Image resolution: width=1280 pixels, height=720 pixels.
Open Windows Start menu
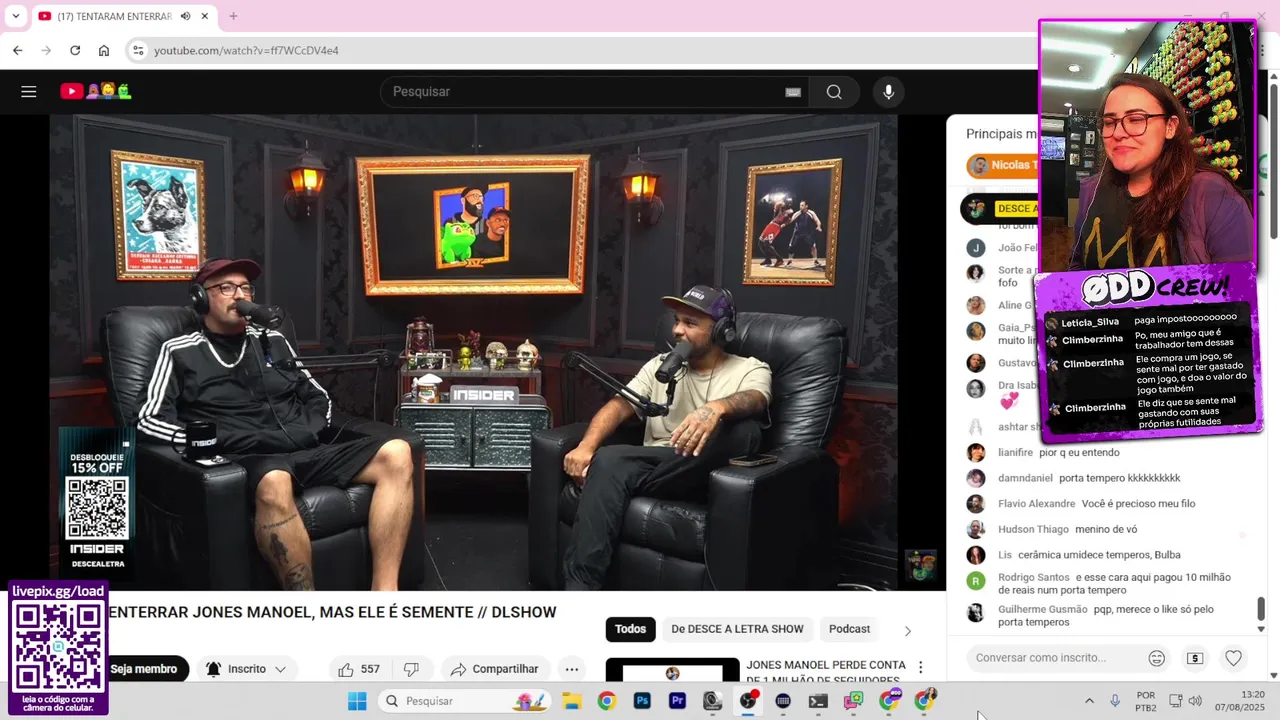click(357, 701)
